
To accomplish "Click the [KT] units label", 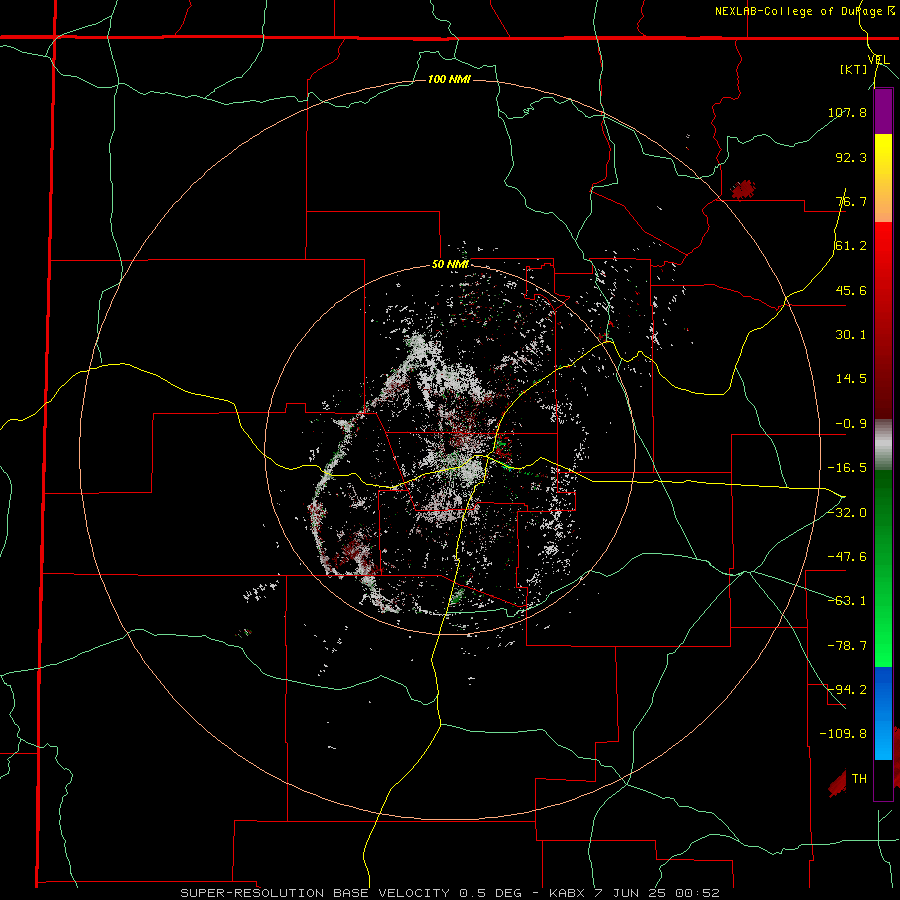I will click(854, 69).
